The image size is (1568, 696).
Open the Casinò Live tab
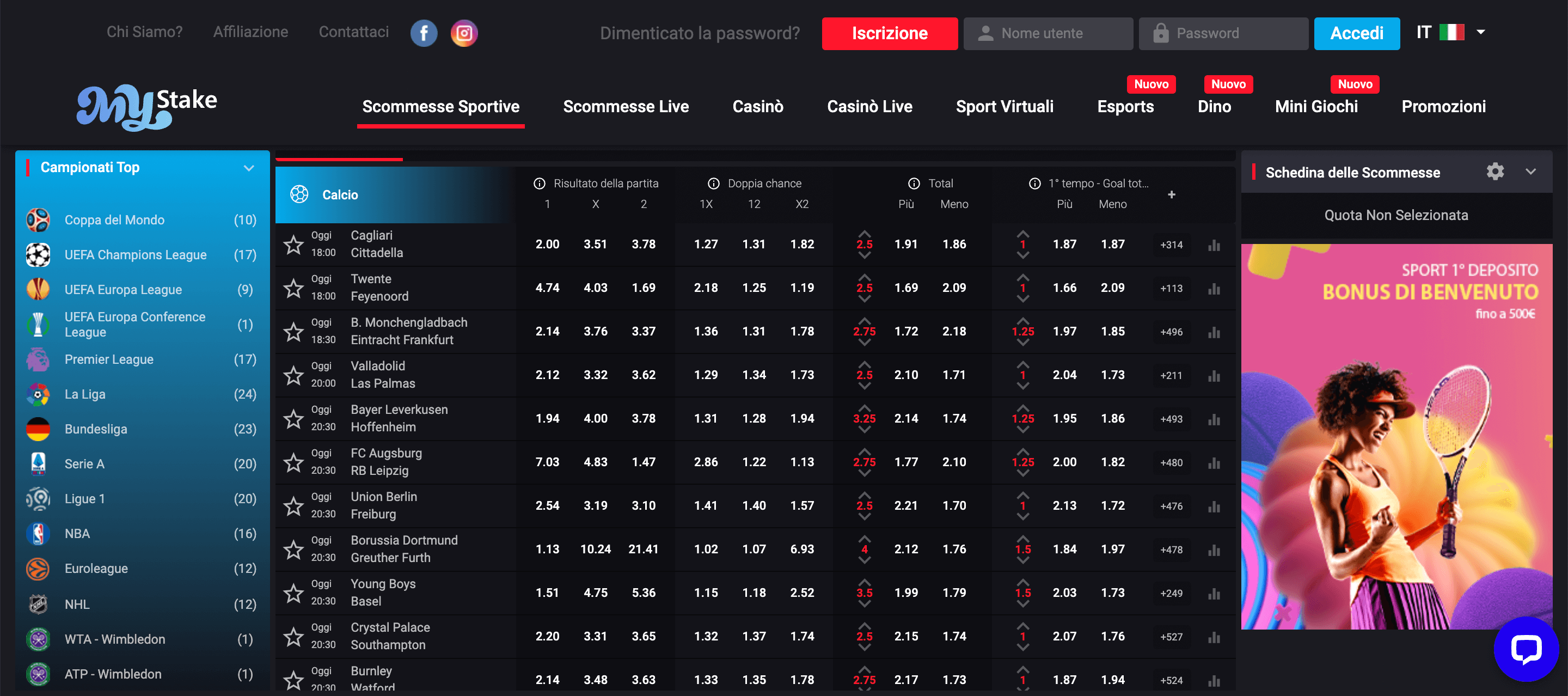(x=869, y=107)
